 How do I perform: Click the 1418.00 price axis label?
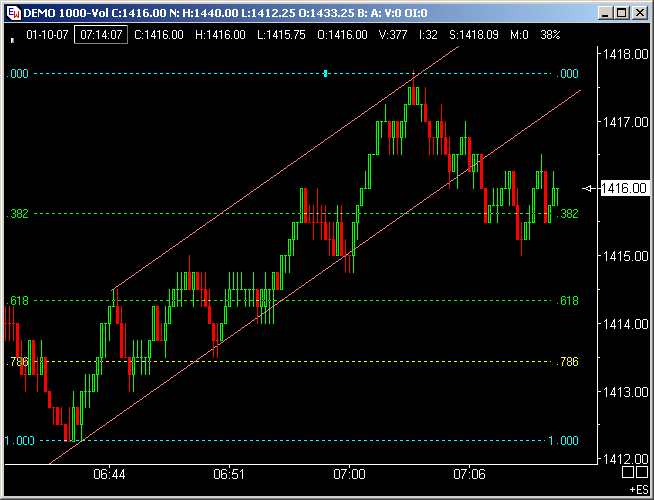click(625, 54)
